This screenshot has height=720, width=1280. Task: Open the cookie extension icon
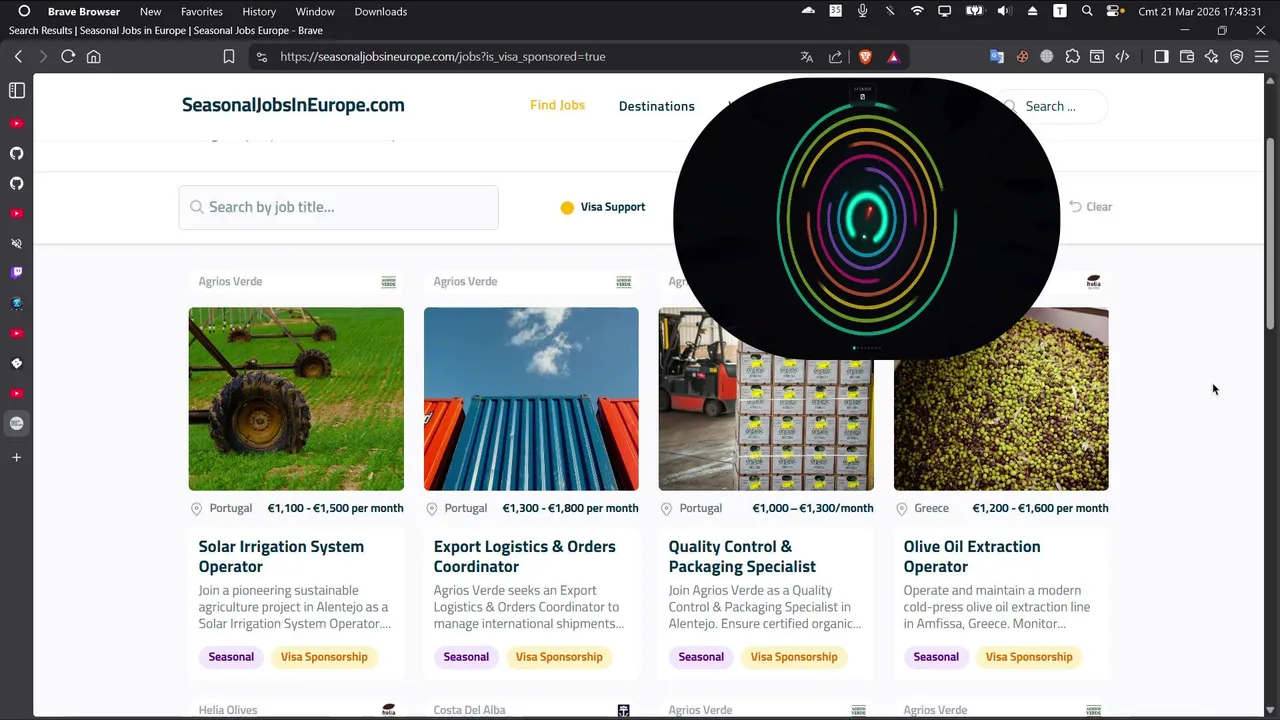(x=1022, y=57)
